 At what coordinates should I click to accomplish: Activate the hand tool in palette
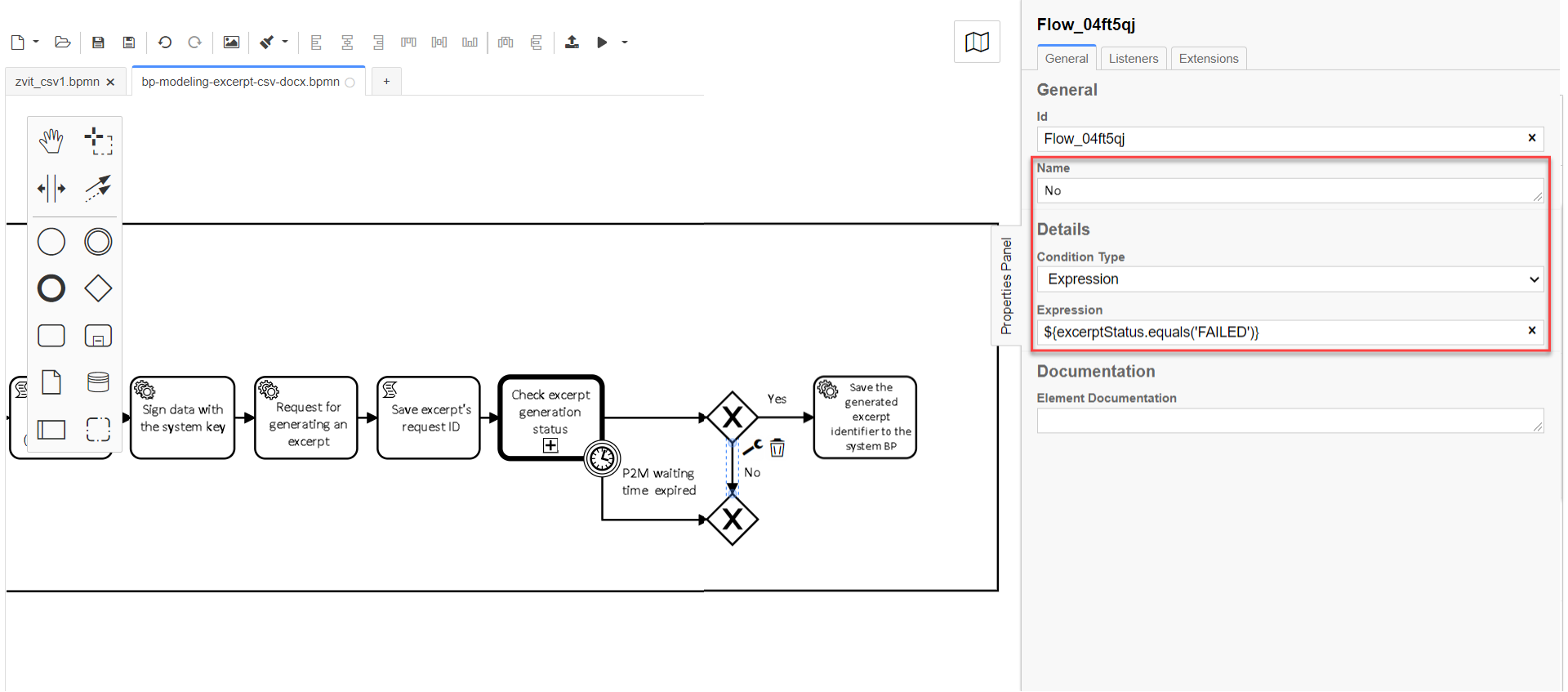point(51,141)
